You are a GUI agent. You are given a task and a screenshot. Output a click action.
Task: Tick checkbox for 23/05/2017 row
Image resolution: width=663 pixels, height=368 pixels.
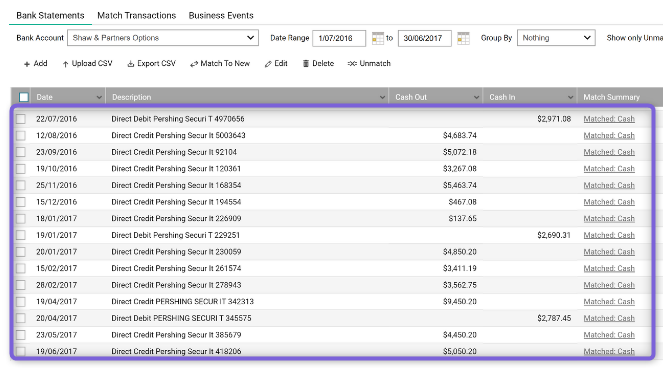21,335
